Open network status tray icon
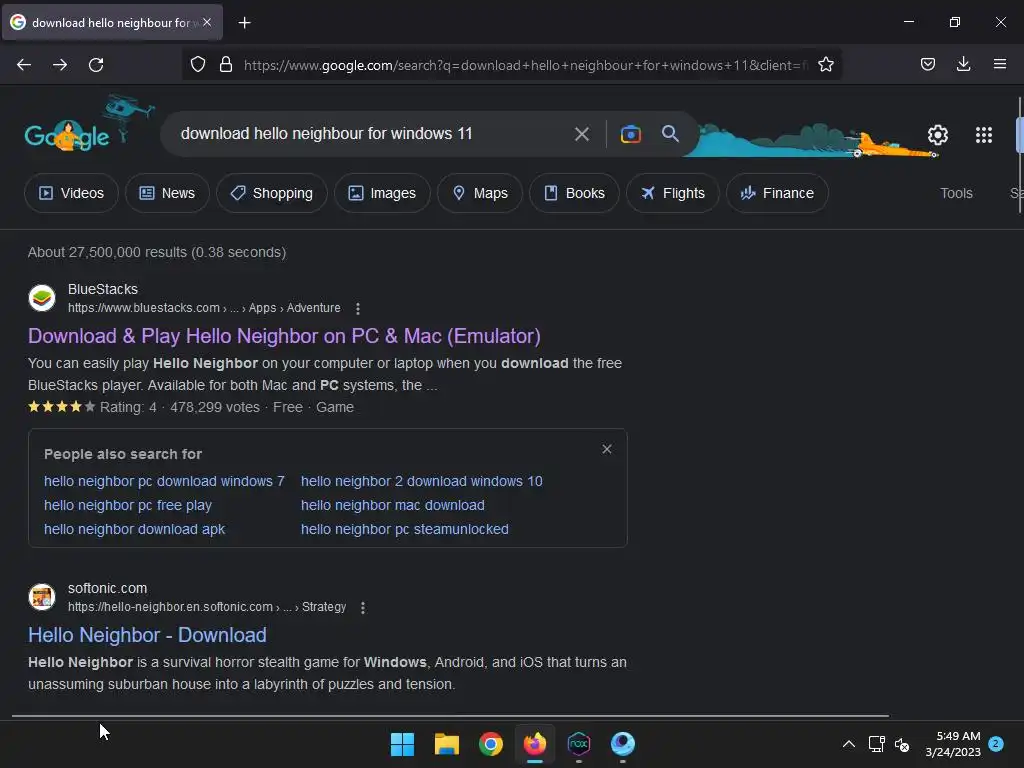Screen dimensions: 1024x768 876,744
